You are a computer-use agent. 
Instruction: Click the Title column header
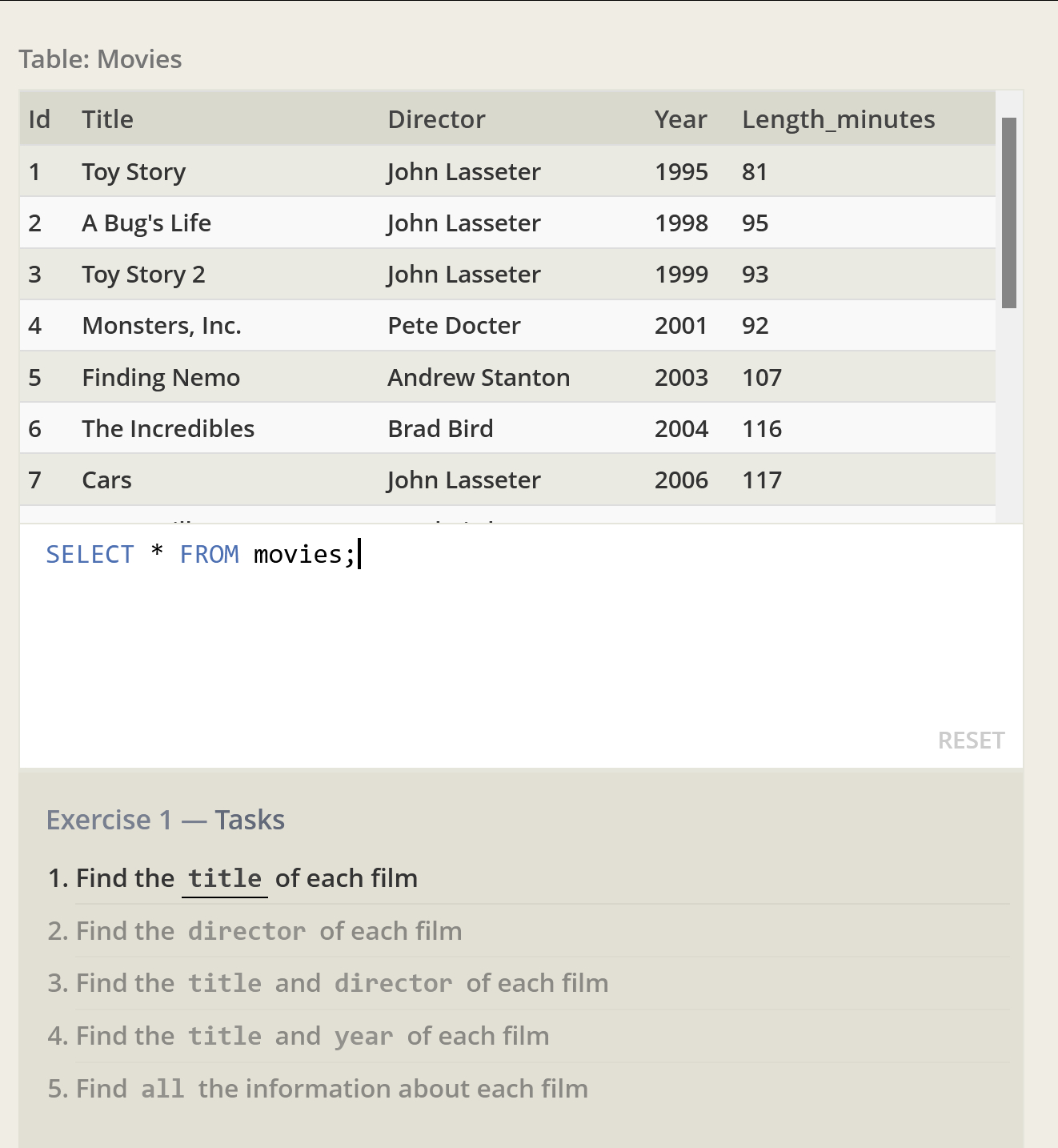click(107, 119)
